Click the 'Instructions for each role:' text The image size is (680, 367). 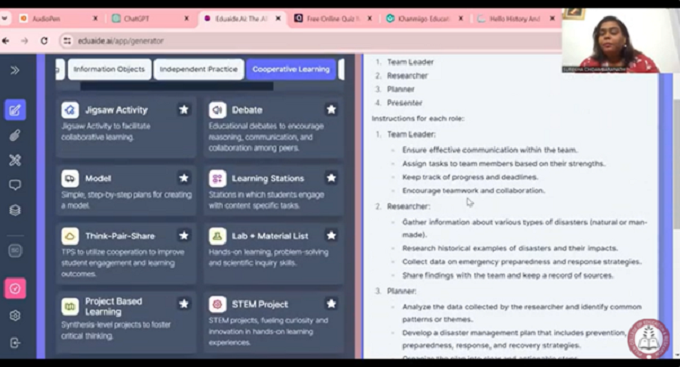[x=418, y=118]
